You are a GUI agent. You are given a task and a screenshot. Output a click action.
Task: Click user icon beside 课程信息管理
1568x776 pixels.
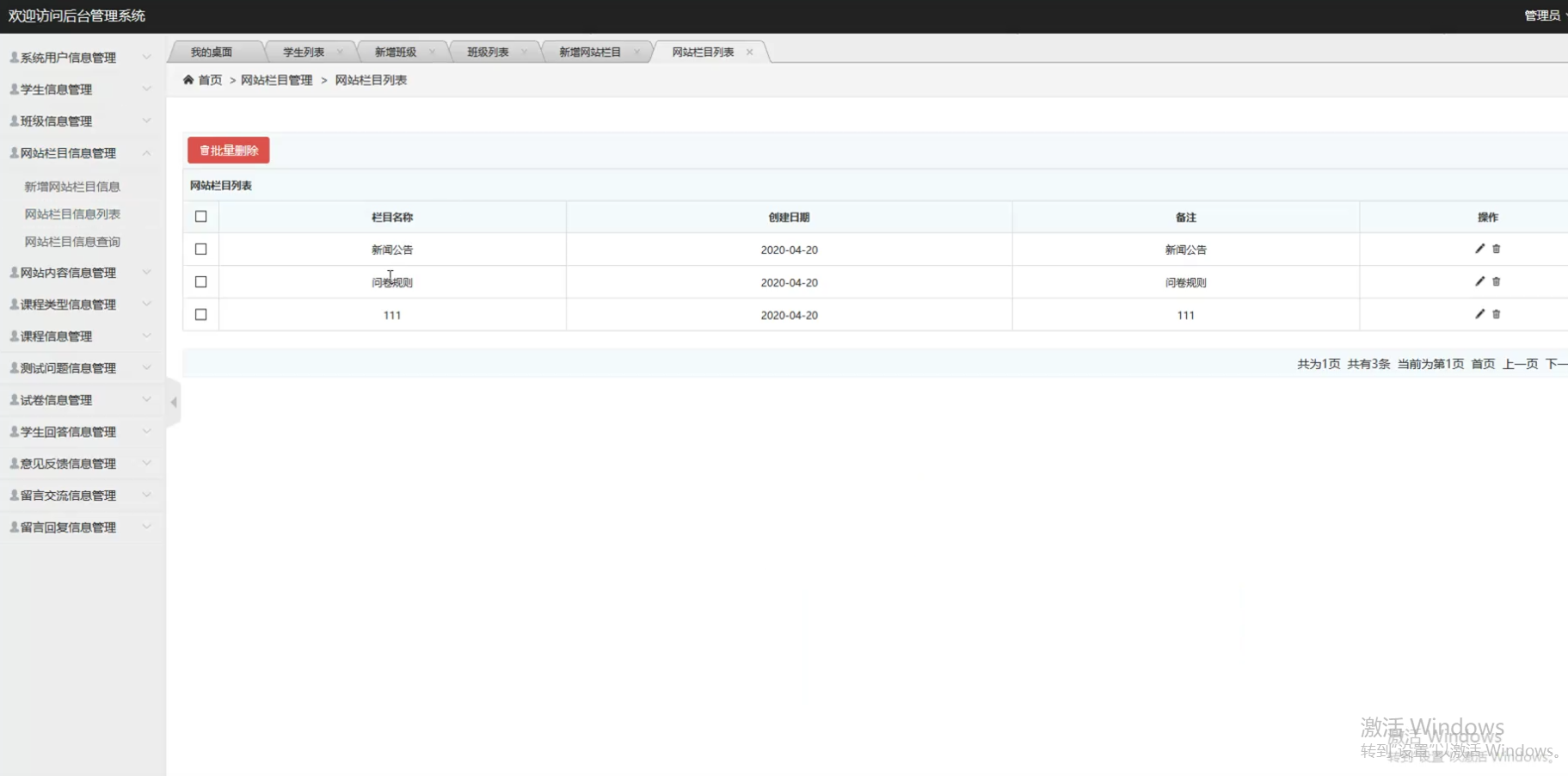(14, 336)
